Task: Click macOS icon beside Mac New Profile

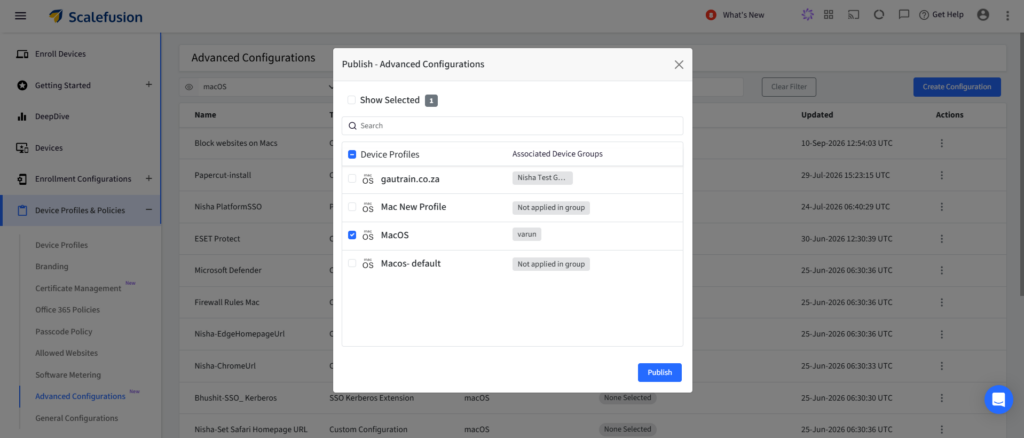Action: pyautogui.click(x=368, y=207)
